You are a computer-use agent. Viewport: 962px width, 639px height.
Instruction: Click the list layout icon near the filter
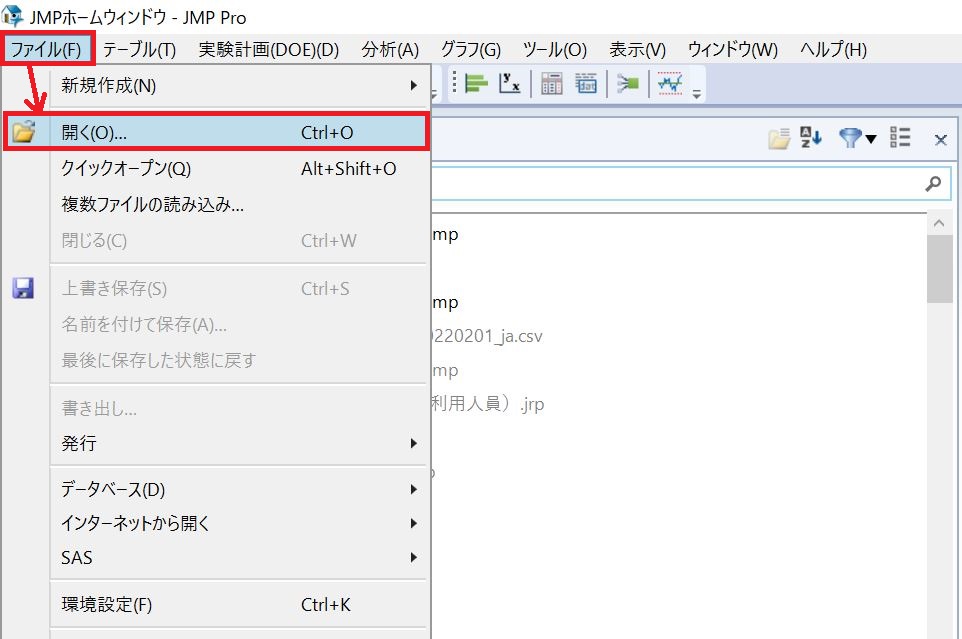click(899, 138)
